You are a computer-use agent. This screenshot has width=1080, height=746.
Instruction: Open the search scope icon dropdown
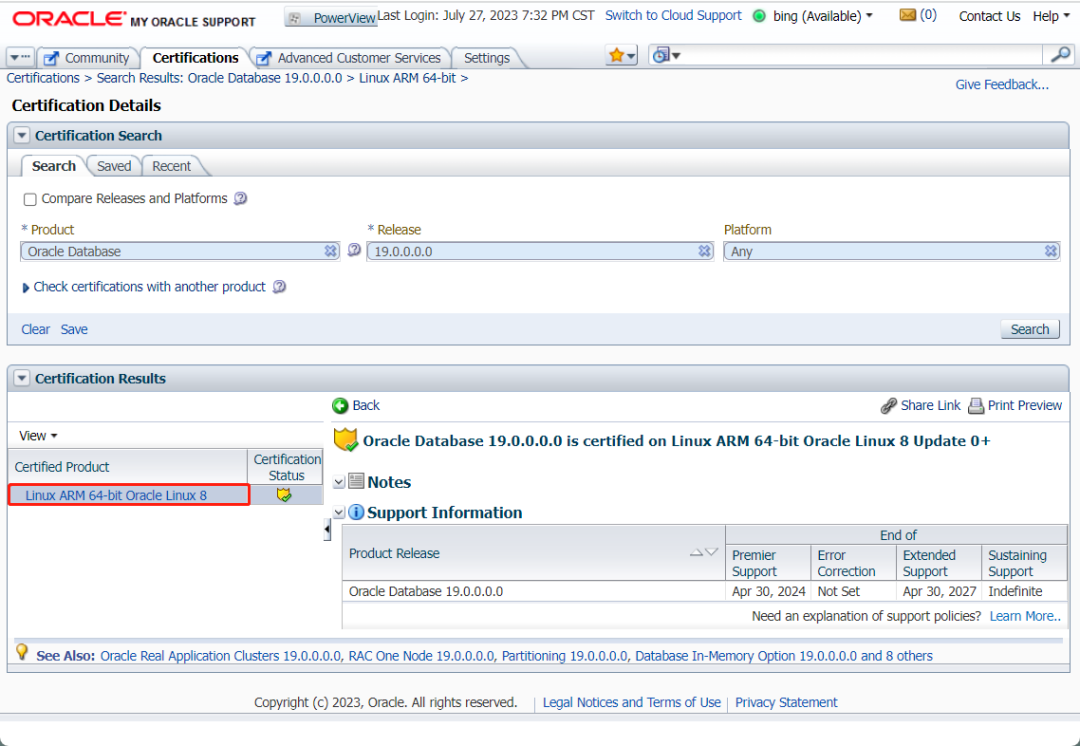click(666, 55)
